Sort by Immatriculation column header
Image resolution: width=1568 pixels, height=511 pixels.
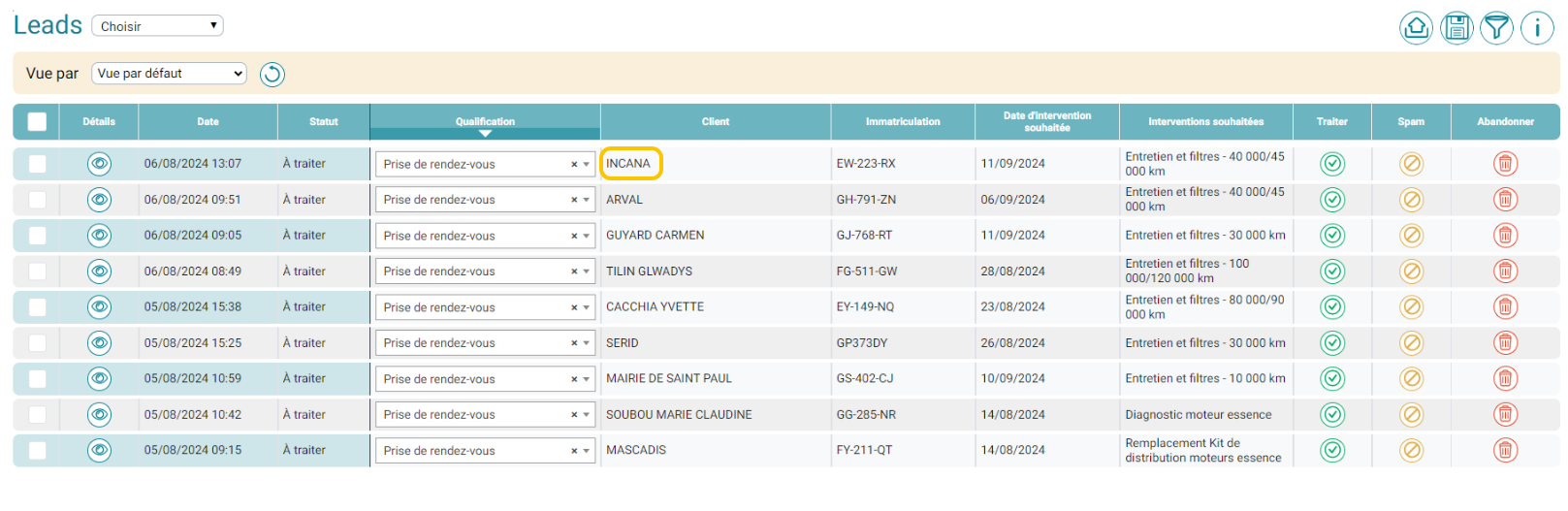click(903, 122)
